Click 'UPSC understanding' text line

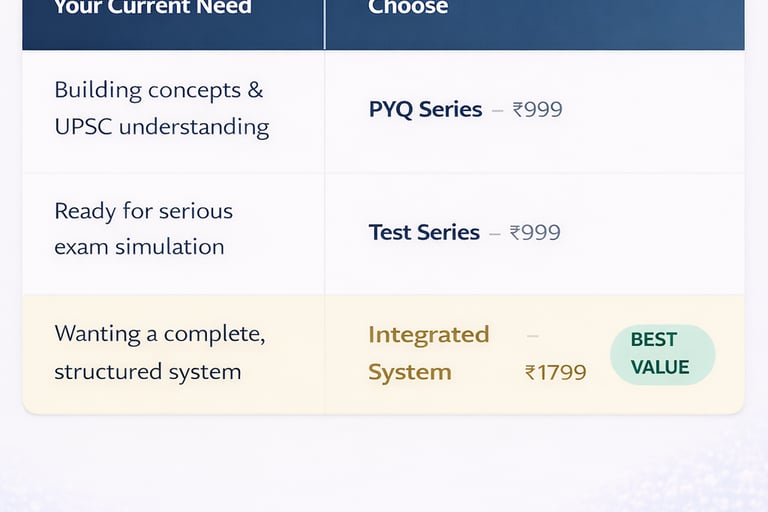tap(161, 127)
